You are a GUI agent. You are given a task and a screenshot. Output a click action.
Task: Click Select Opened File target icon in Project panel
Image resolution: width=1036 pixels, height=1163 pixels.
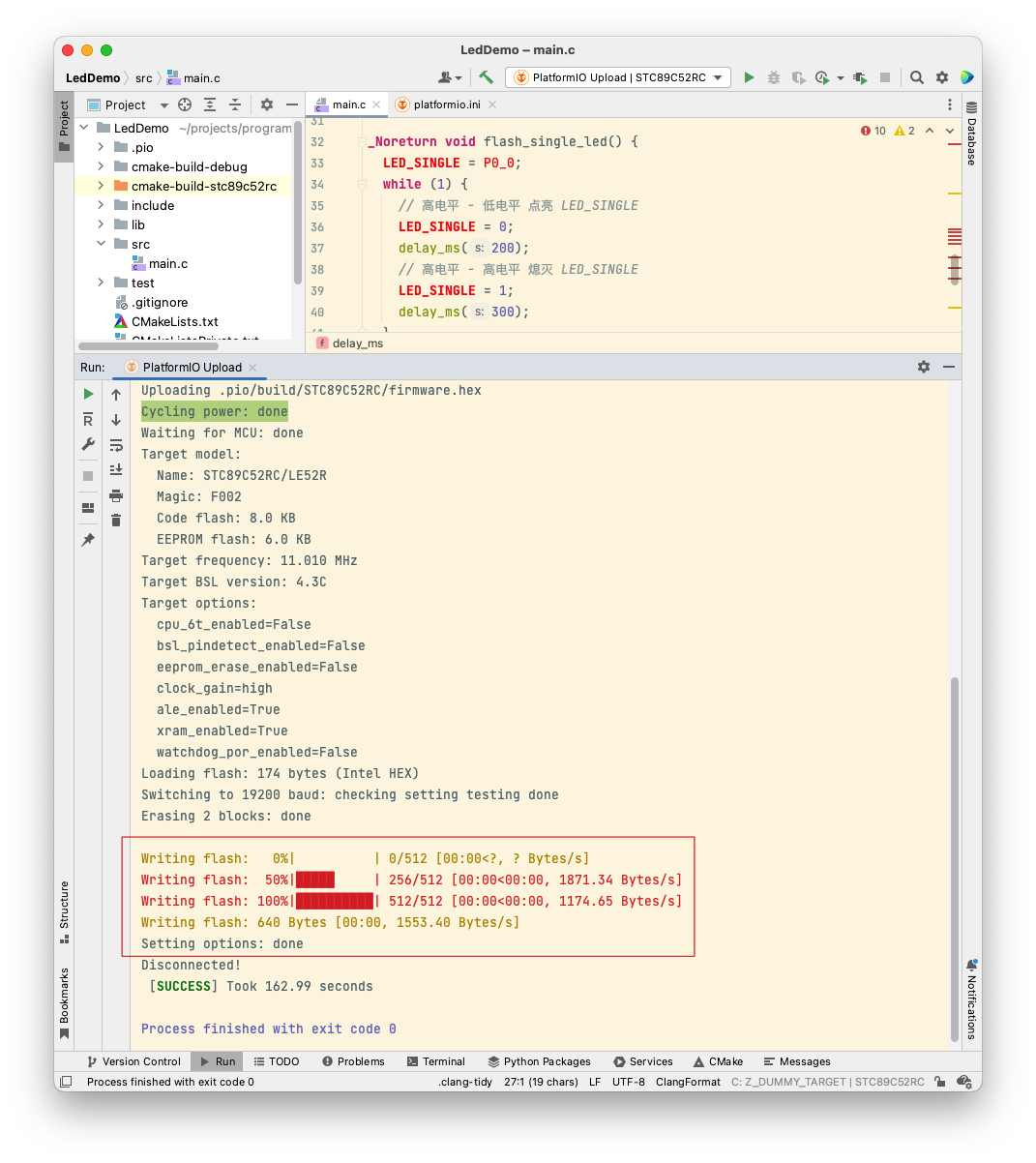pyautogui.click(x=185, y=104)
